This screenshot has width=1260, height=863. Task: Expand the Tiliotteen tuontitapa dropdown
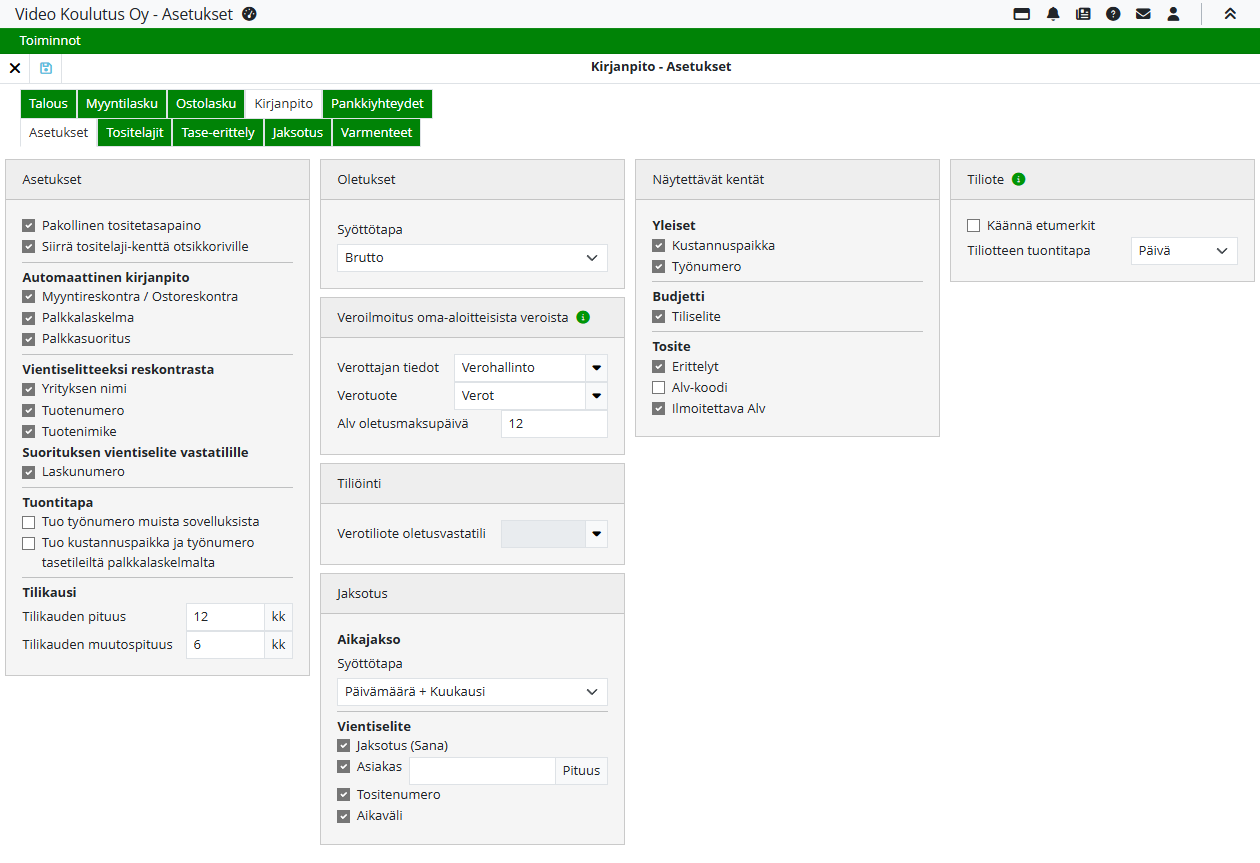pos(1183,251)
